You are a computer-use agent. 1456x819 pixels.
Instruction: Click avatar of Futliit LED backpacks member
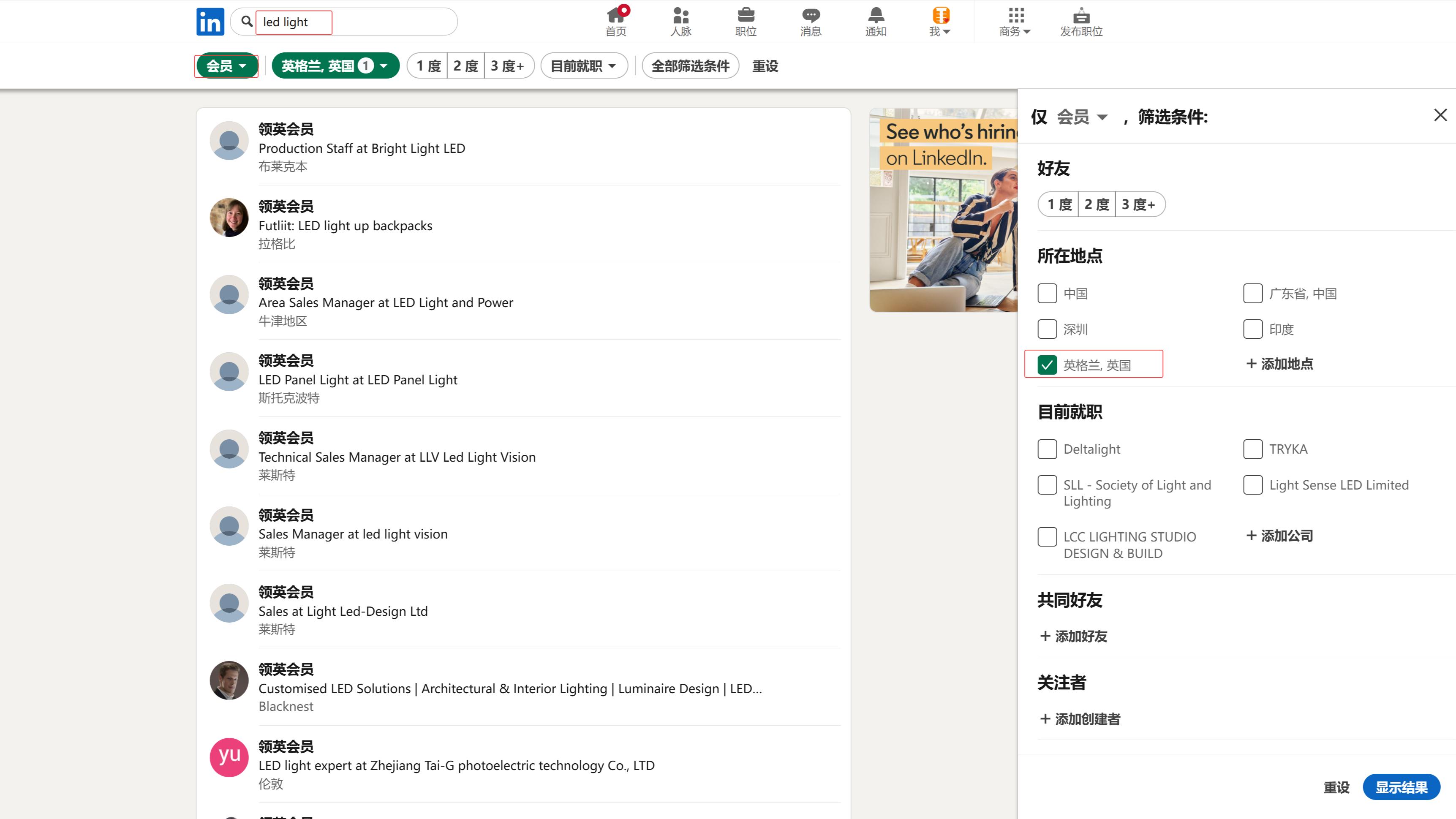[x=229, y=217]
